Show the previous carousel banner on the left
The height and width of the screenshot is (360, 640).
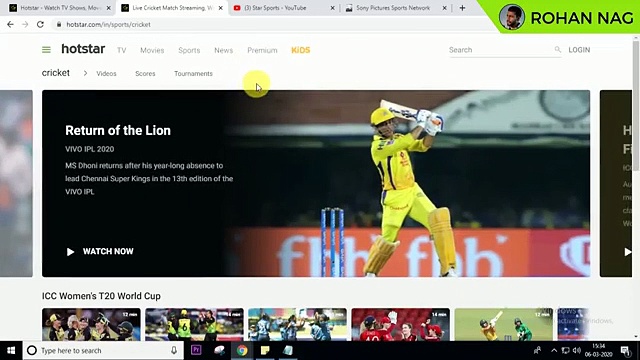pyautogui.click(x=16, y=183)
